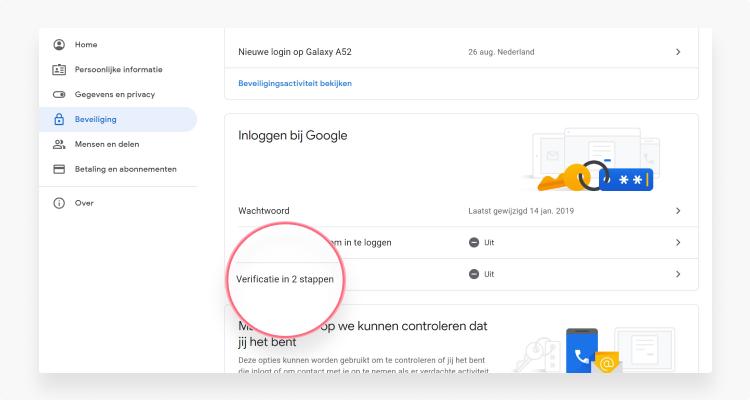
Task: Open Nieuwe login op Galaxy A52 entry
Action: 461,52
